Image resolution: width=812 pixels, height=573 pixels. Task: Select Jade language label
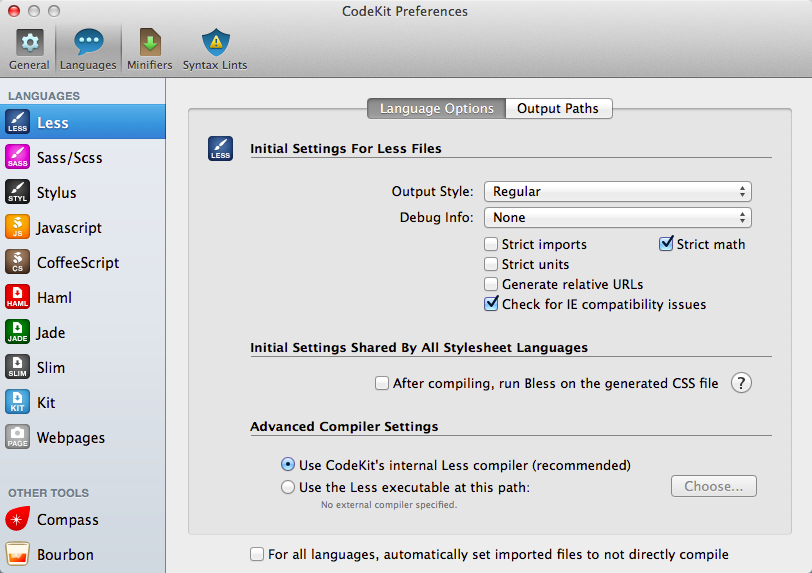[x=51, y=333]
